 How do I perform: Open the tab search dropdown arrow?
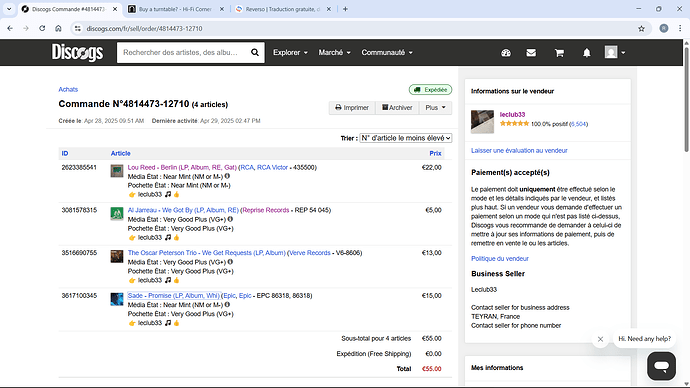coord(9,9)
